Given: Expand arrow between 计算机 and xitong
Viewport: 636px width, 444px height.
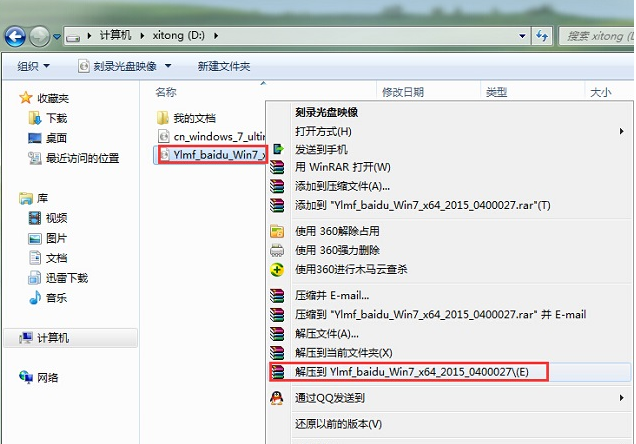Looking at the screenshot, I should click(x=142, y=36).
